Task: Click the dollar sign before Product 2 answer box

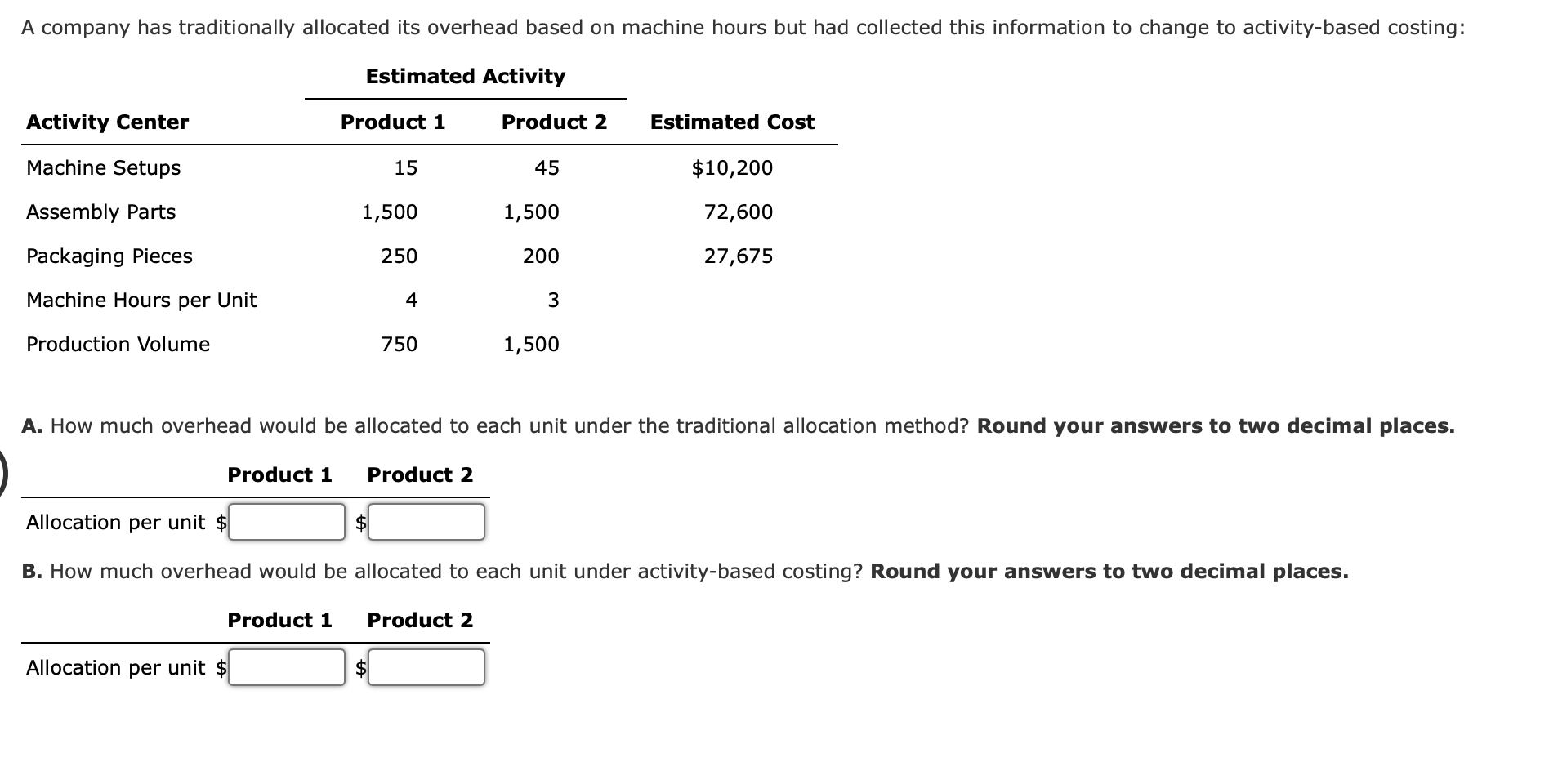Action: [x=359, y=522]
